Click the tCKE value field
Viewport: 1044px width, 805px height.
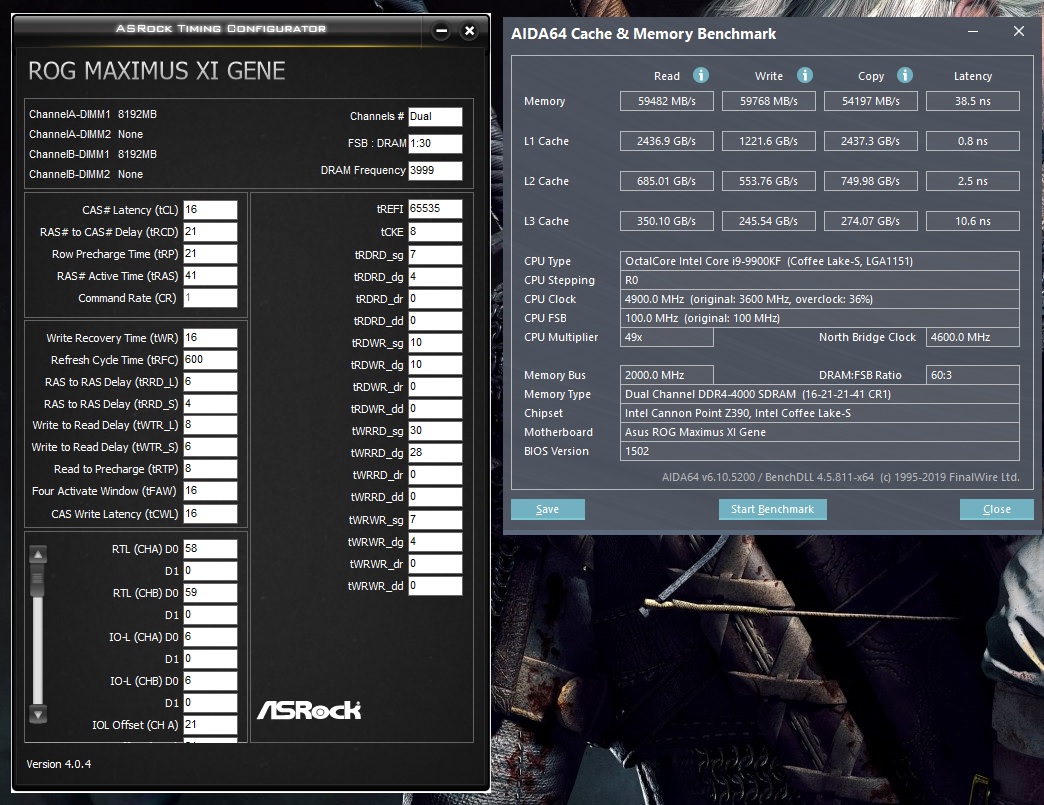[435, 232]
